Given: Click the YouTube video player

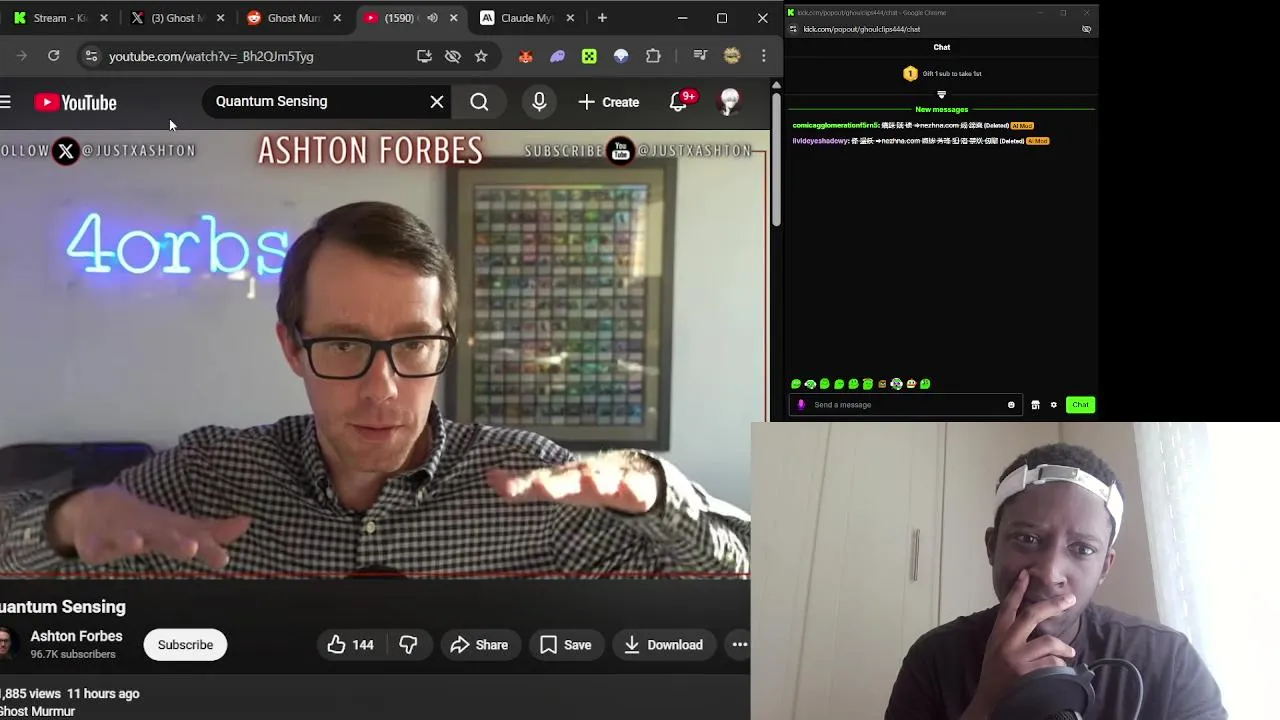Looking at the screenshot, I should click(375, 355).
